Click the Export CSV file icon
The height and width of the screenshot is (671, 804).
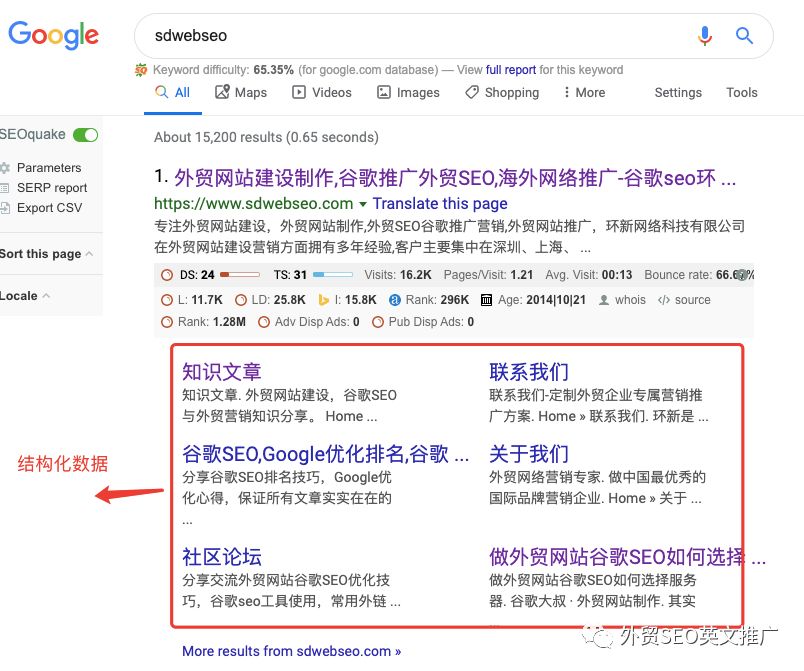(x=5, y=208)
